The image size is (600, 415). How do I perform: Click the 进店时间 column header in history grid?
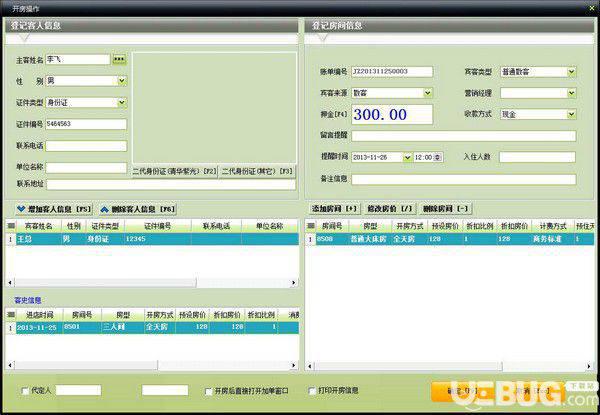click(x=39, y=315)
